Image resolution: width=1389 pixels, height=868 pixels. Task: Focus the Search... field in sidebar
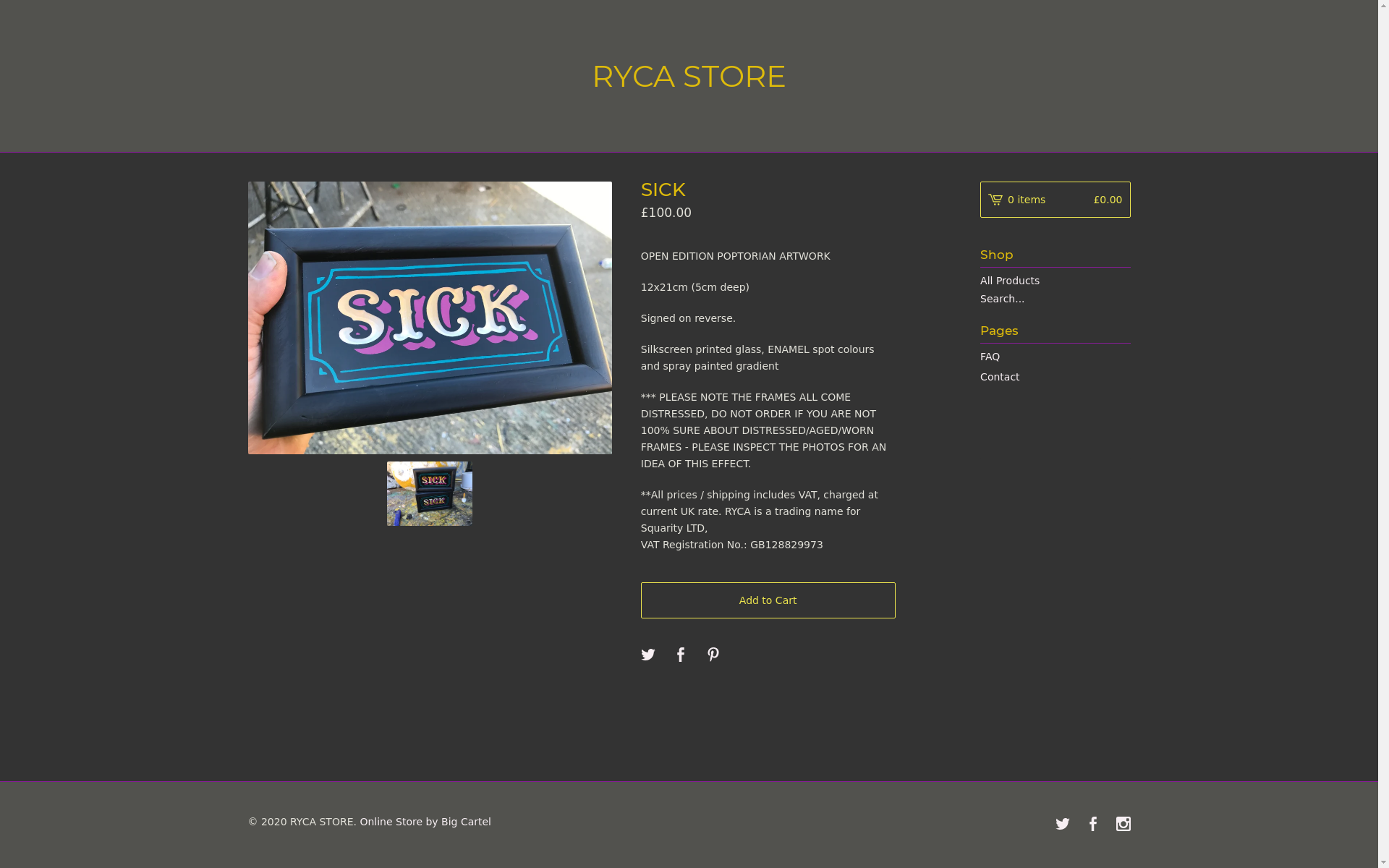1055,299
